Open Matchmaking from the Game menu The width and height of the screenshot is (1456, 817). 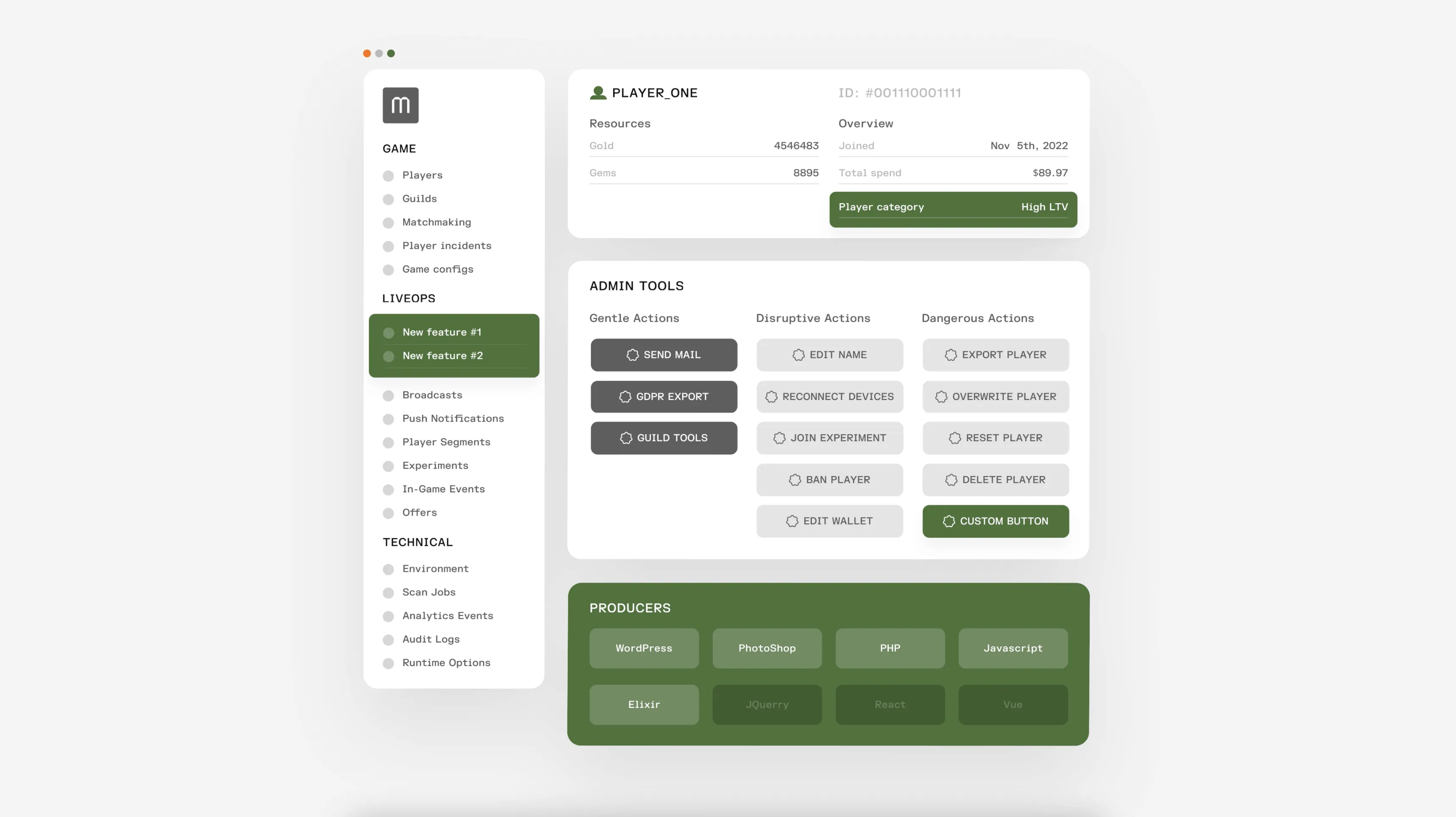(436, 222)
